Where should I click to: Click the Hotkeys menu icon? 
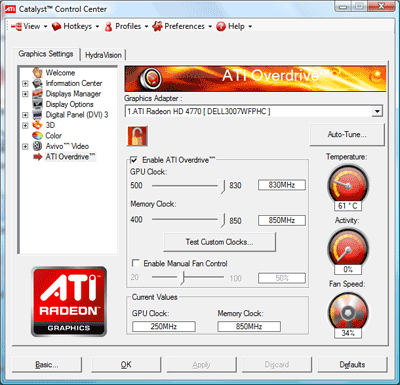point(57,27)
